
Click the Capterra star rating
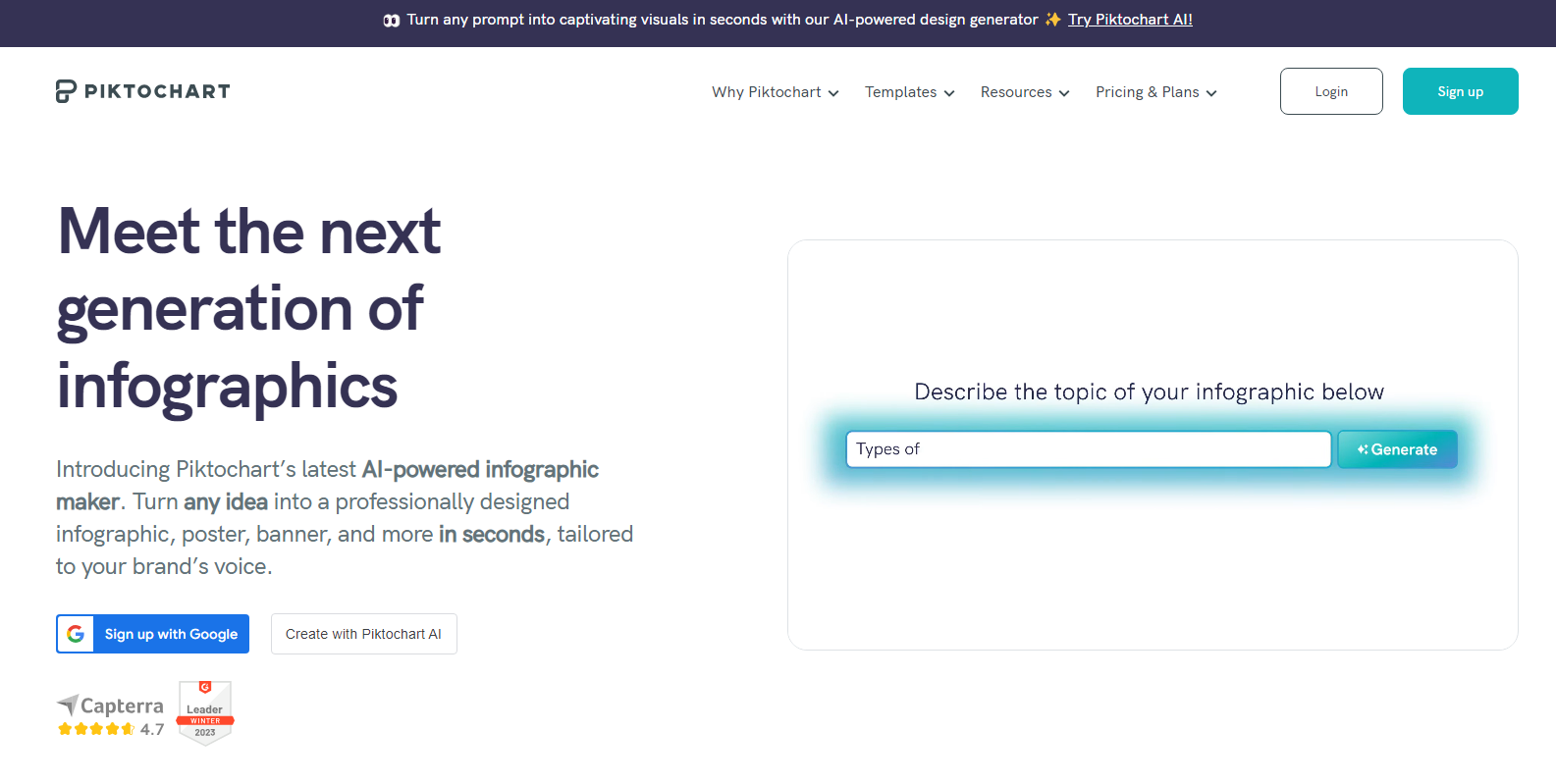coord(96,729)
